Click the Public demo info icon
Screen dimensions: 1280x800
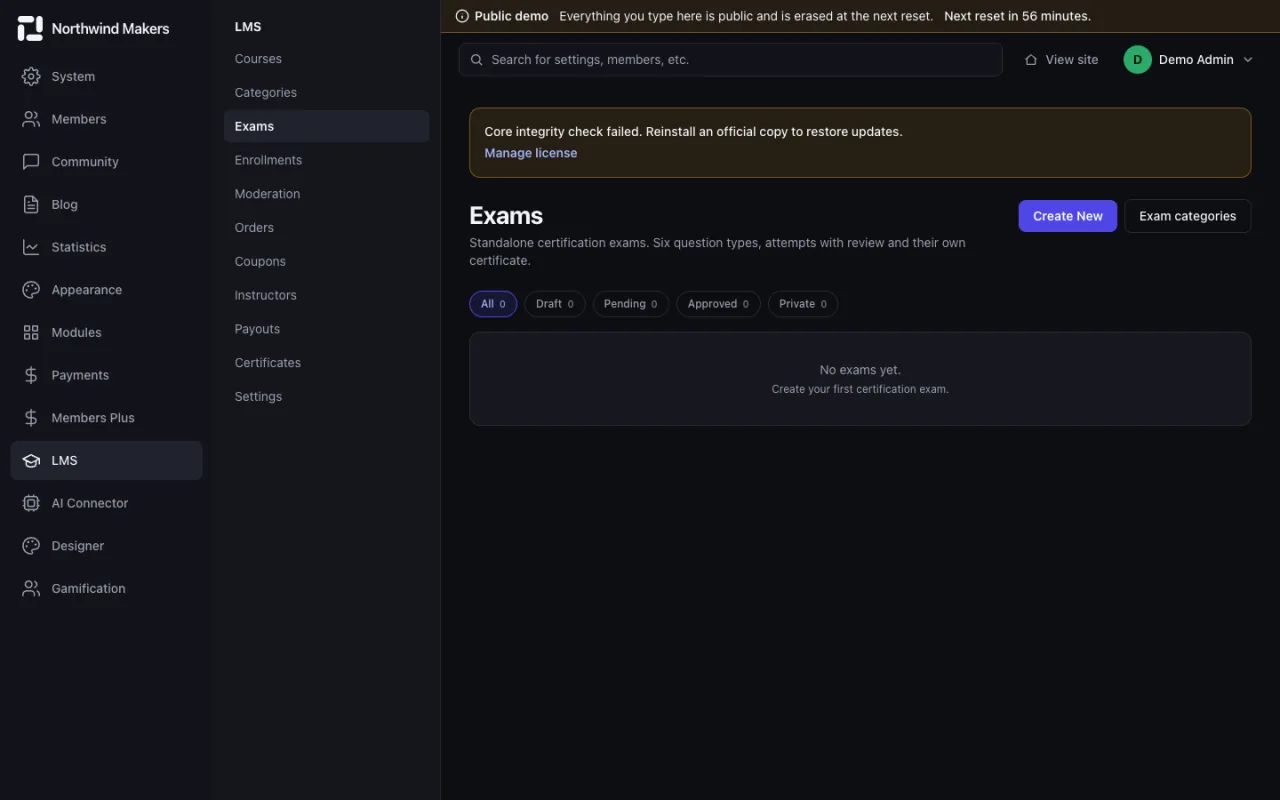pos(462,16)
